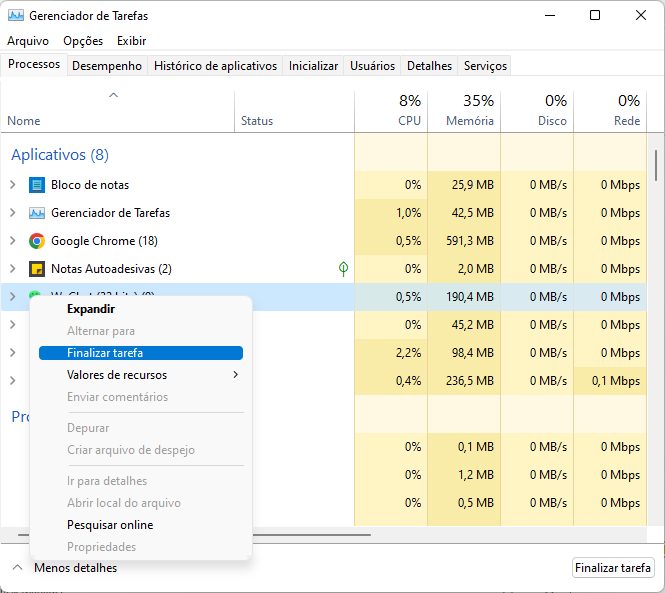This screenshot has height=593, width=665.
Task: Expand the Notas Autoadesivas process group
Action: pyautogui.click(x=12, y=269)
